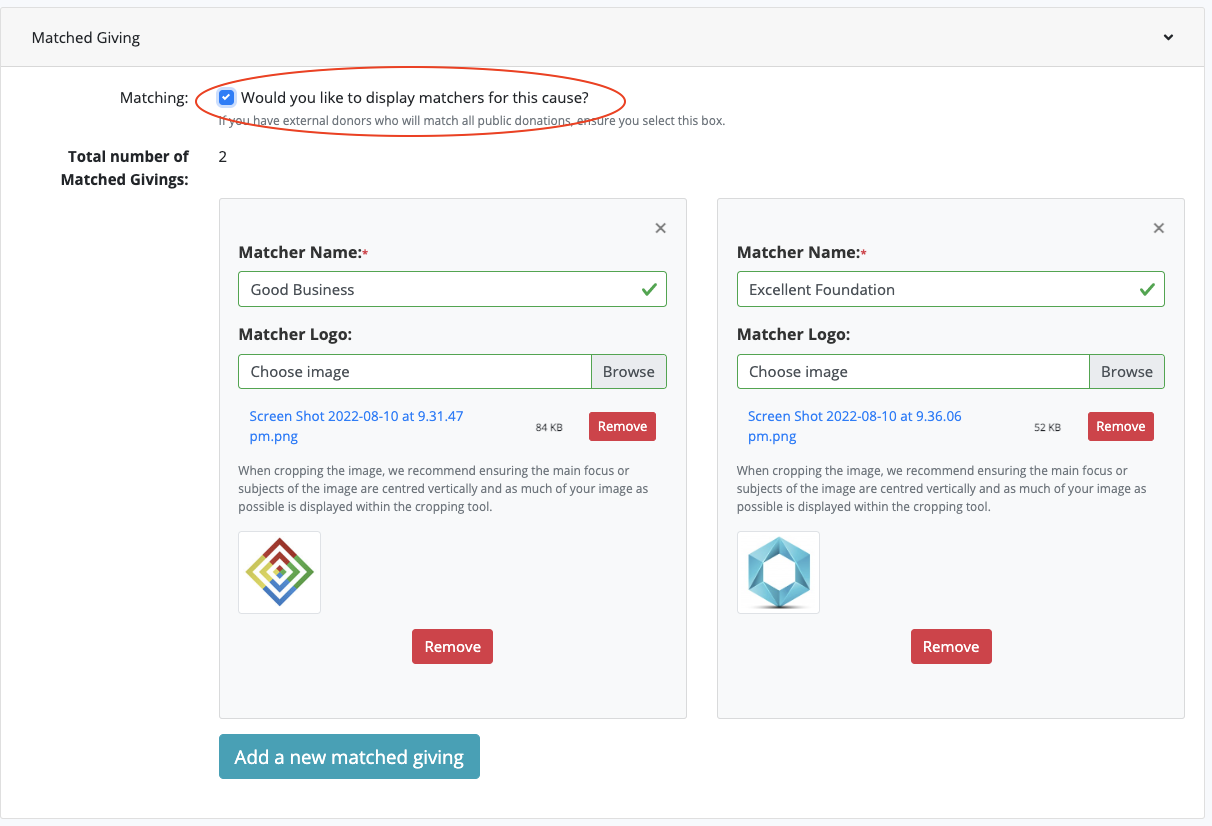Click the green checkmark beside Good Business
The height and width of the screenshot is (826, 1212).
[x=651, y=289]
